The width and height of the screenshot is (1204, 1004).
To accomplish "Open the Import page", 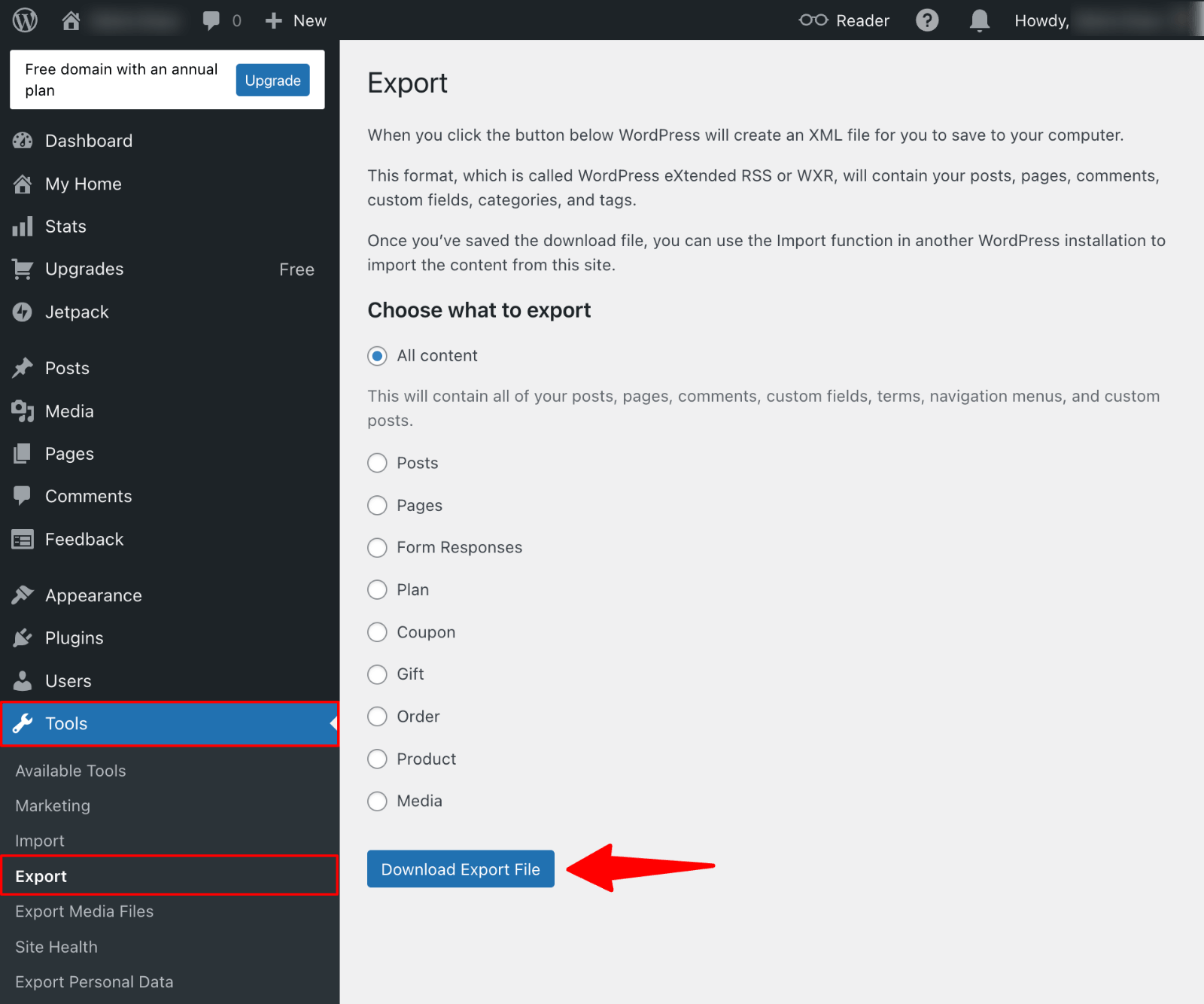I will 40,840.
